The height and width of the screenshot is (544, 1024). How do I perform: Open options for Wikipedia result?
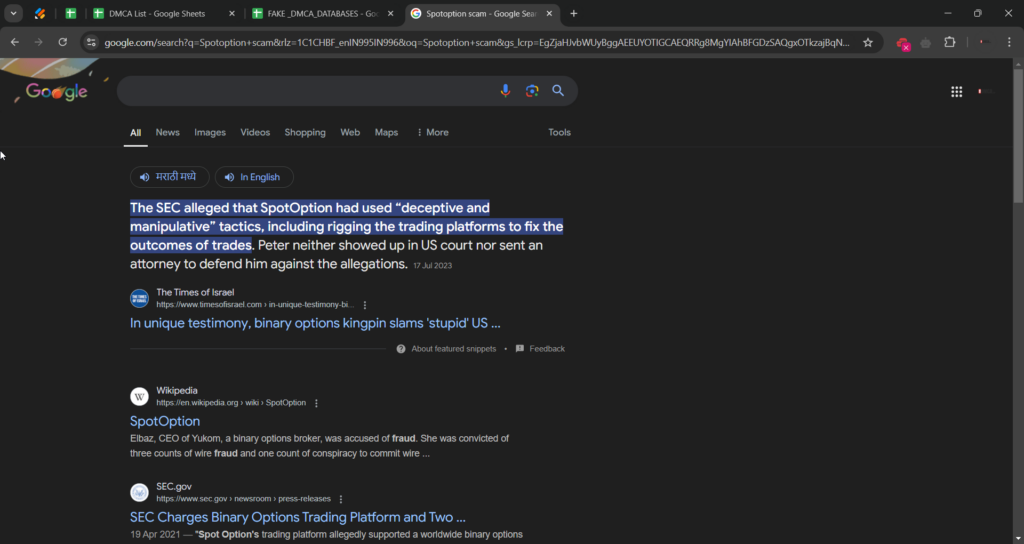pyautogui.click(x=316, y=403)
